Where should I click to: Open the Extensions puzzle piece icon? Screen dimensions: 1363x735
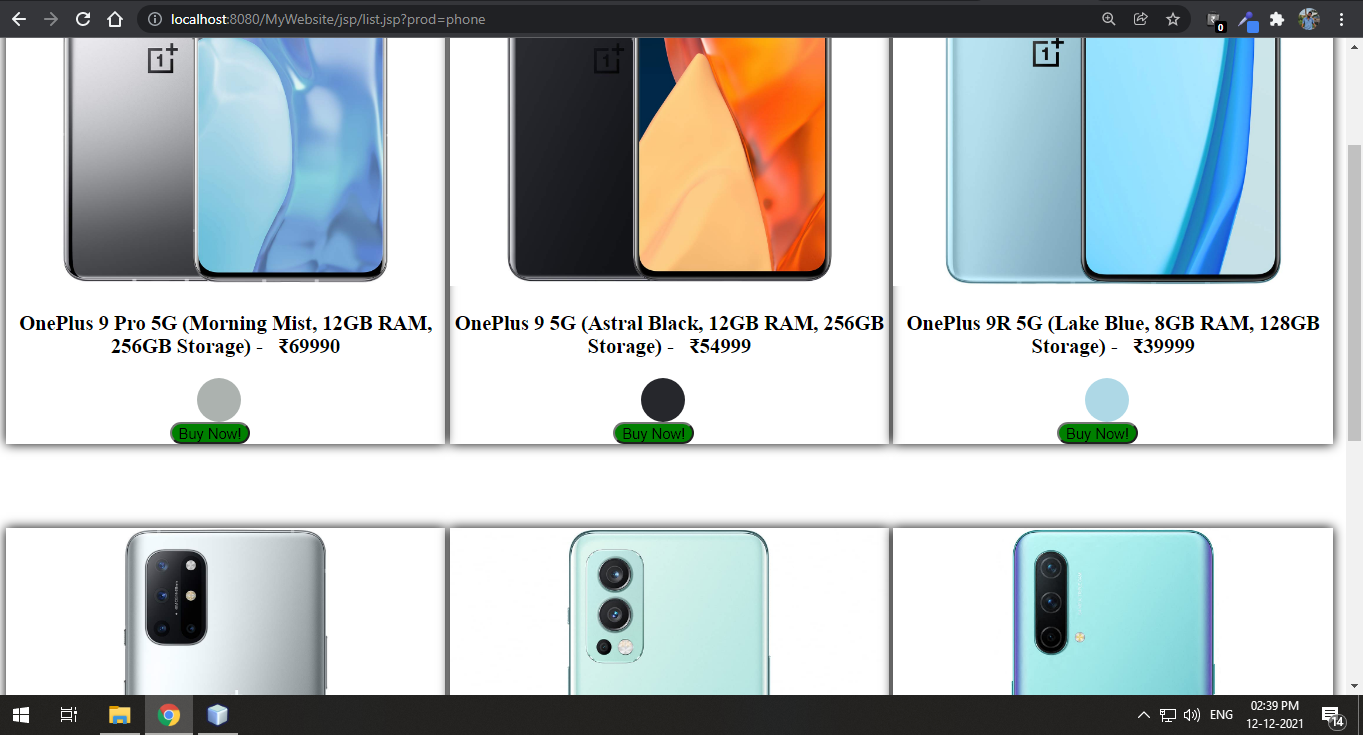(x=1277, y=19)
